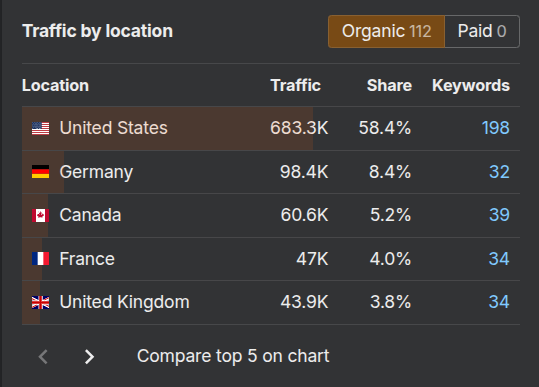Open France keywords count 34
The height and width of the screenshot is (387, 539).
499,258
